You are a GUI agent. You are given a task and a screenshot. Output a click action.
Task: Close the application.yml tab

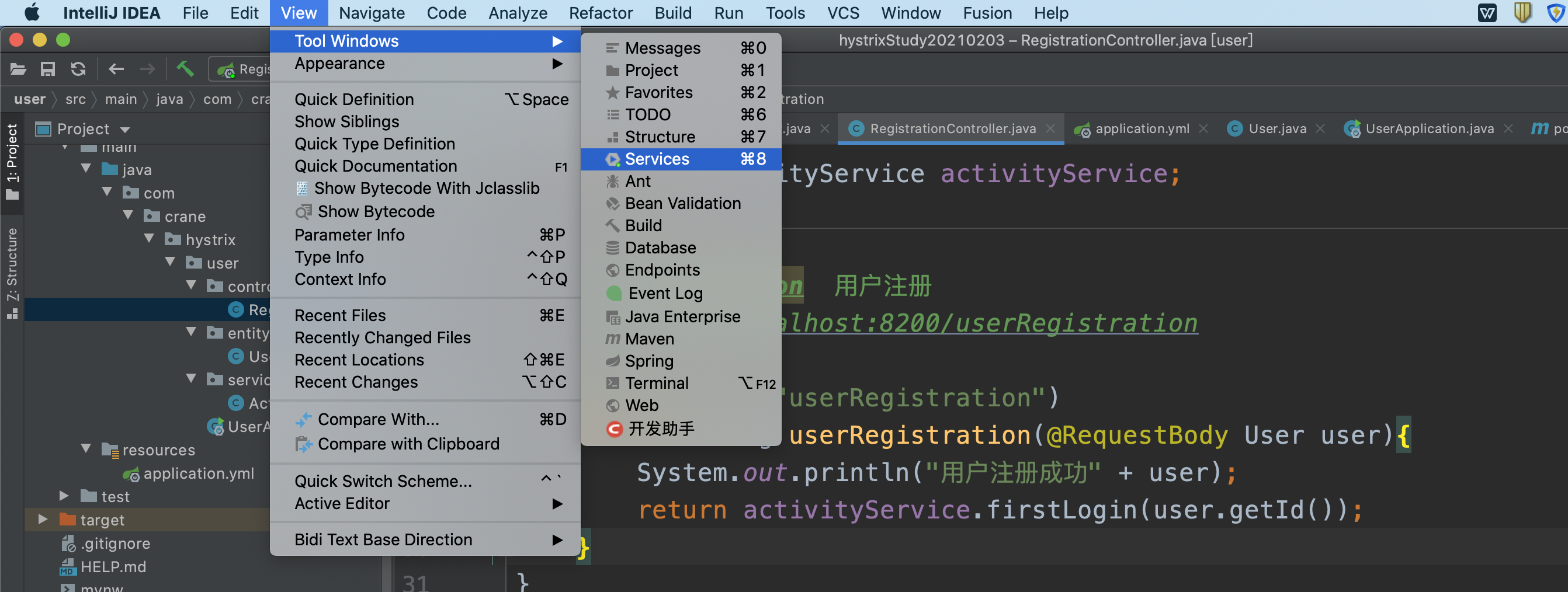(1203, 128)
